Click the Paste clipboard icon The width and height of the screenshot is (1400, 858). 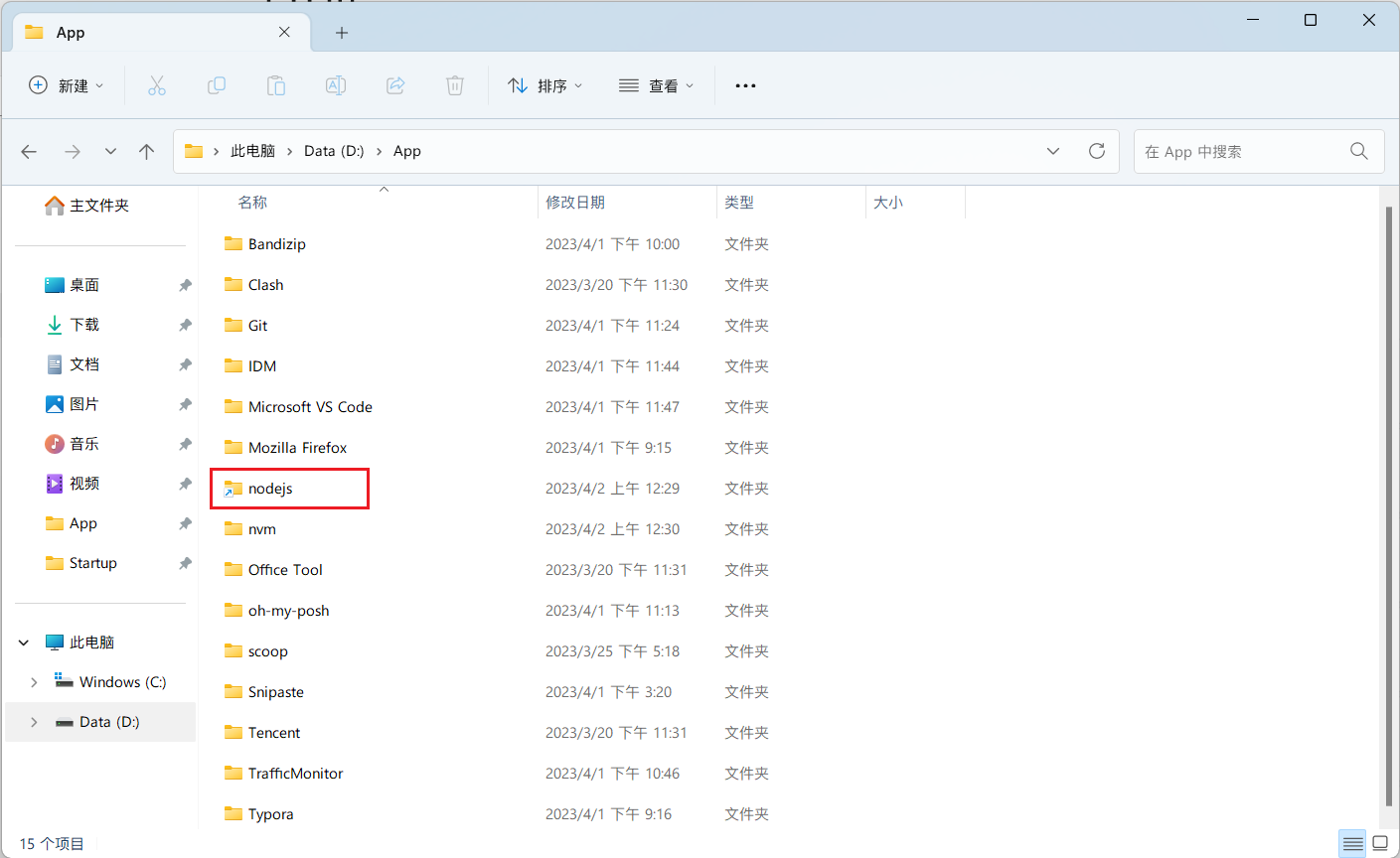pos(276,85)
